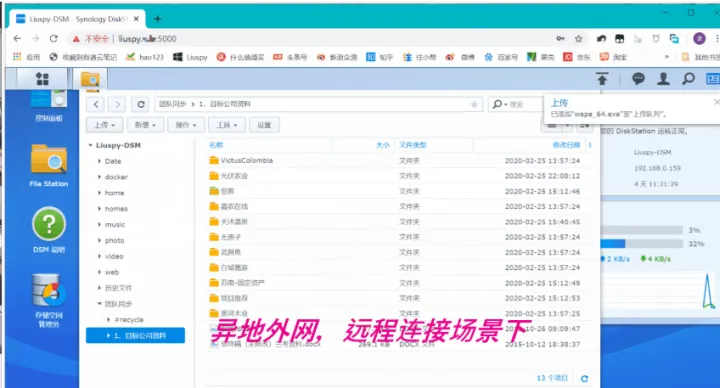Select the home folder in tree
The image size is (720, 388).
pyautogui.click(x=114, y=193)
